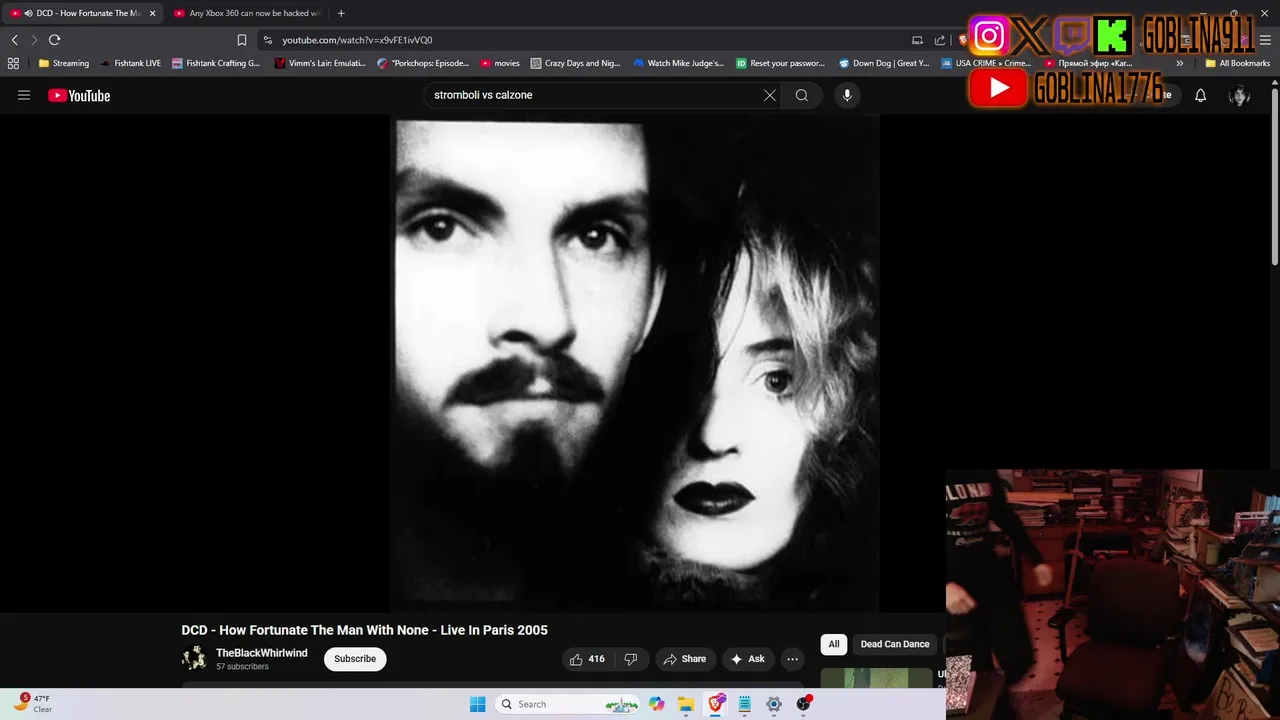Close the DCD video tab
Viewport: 1280px width, 720px height.
[153, 13]
